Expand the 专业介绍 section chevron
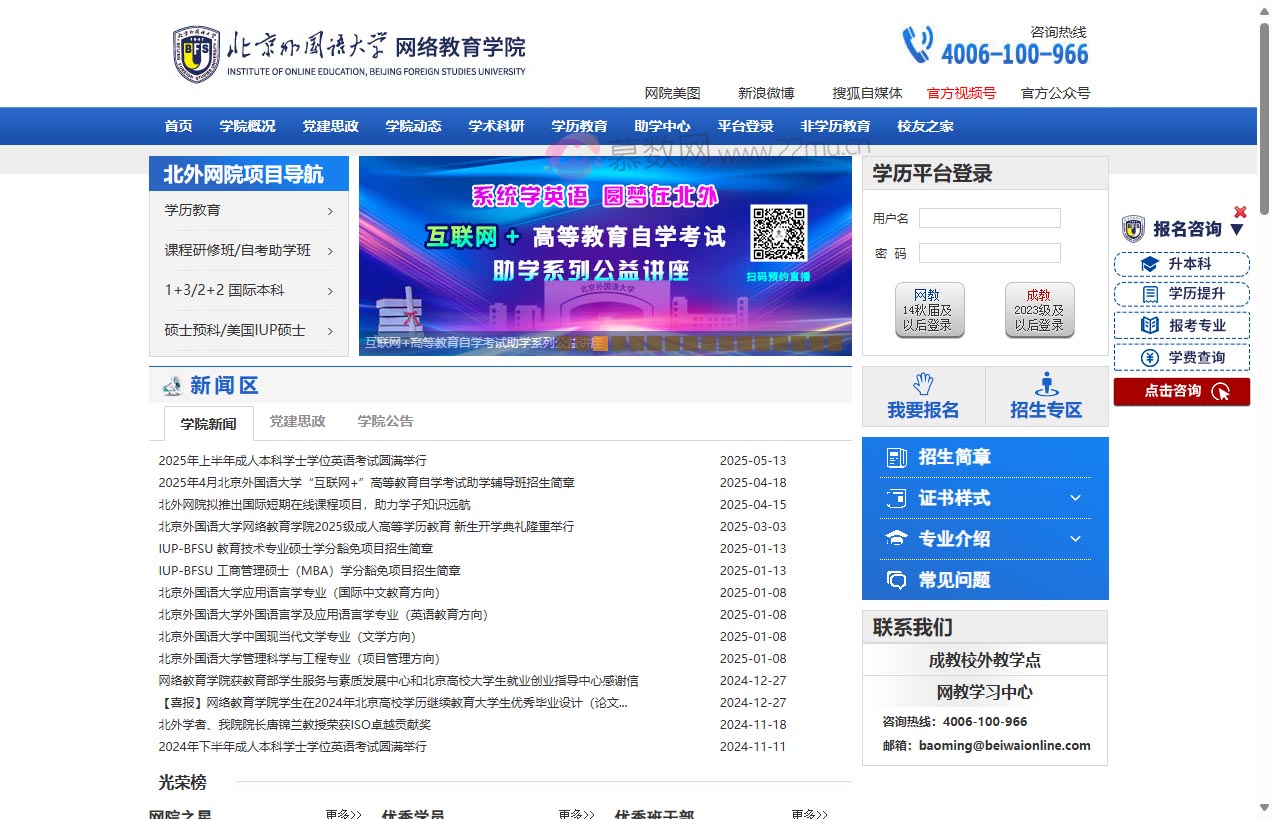1272x819 pixels. (x=1076, y=539)
